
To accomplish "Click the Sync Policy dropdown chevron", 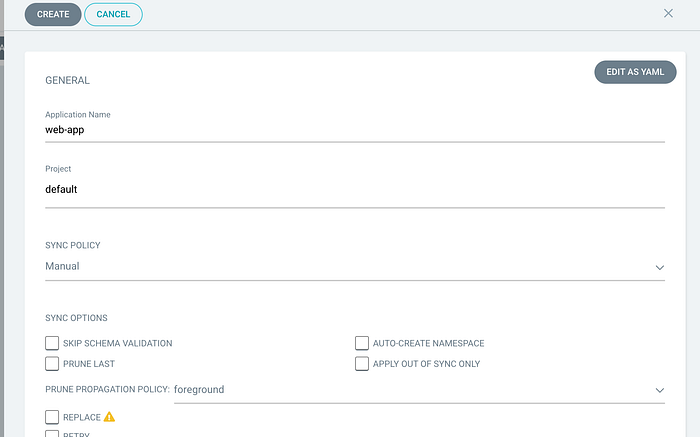I will [659, 267].
